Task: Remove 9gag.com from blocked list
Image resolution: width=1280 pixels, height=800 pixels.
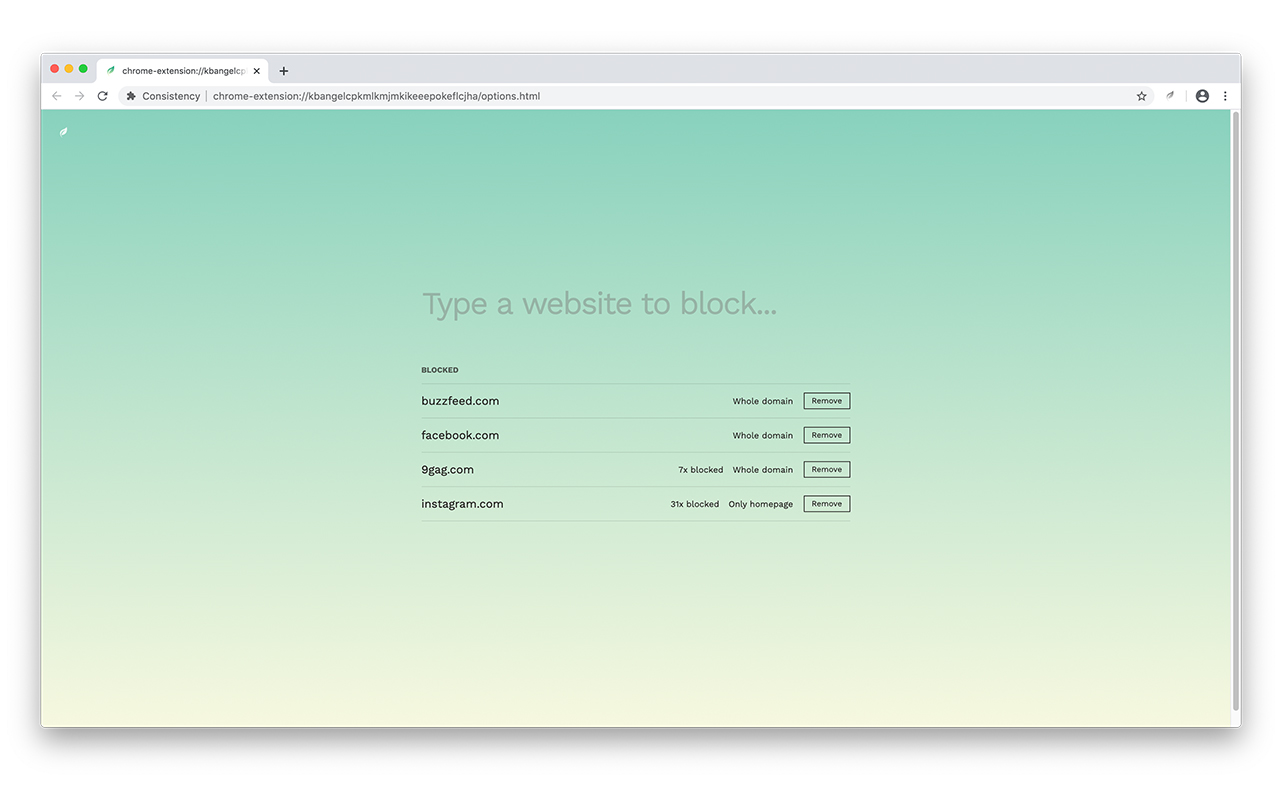Action: [827, 469]
